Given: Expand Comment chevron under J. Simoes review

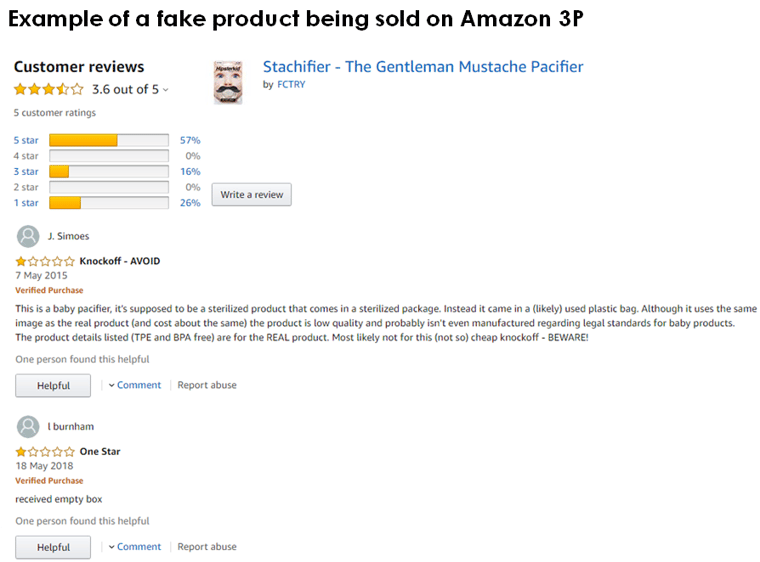Looking at the screenshot, I should [111, 385].
